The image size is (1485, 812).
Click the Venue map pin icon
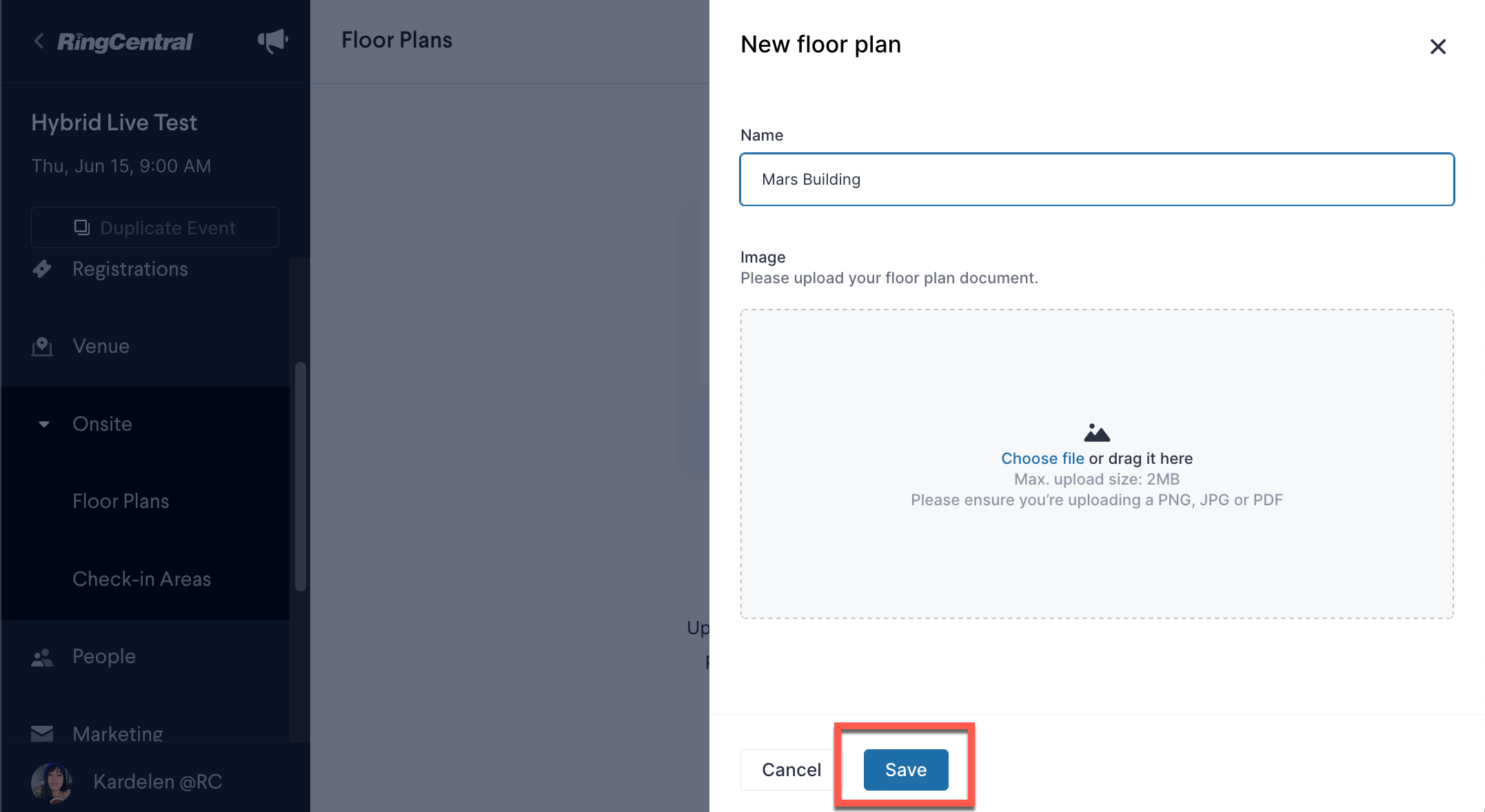(42, 346)
